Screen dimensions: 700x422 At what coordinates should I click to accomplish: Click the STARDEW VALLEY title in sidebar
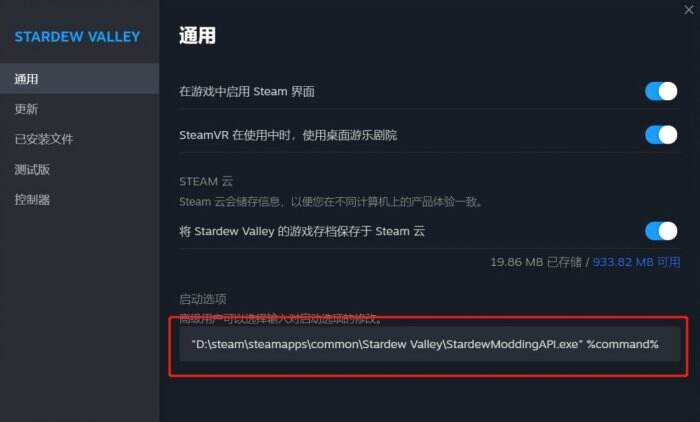[77, 37]
